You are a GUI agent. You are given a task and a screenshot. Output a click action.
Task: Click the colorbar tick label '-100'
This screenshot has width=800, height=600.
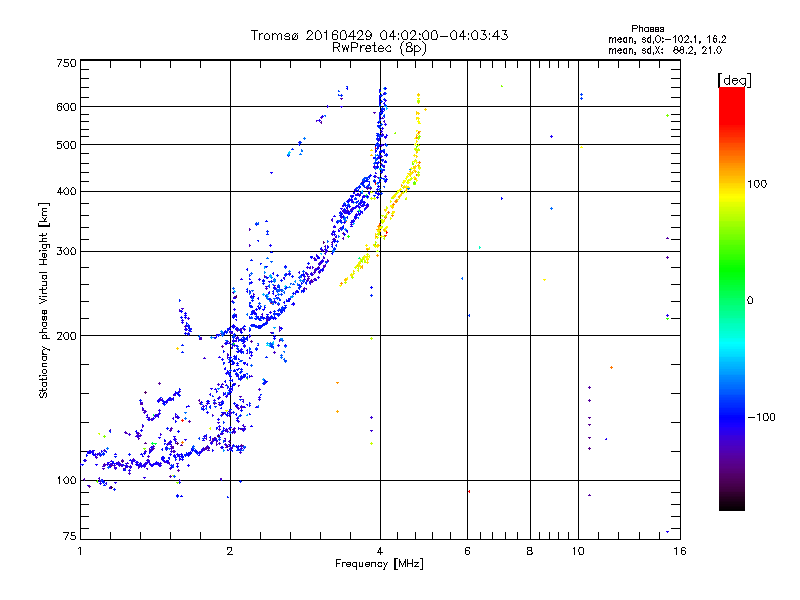point(762,417)
